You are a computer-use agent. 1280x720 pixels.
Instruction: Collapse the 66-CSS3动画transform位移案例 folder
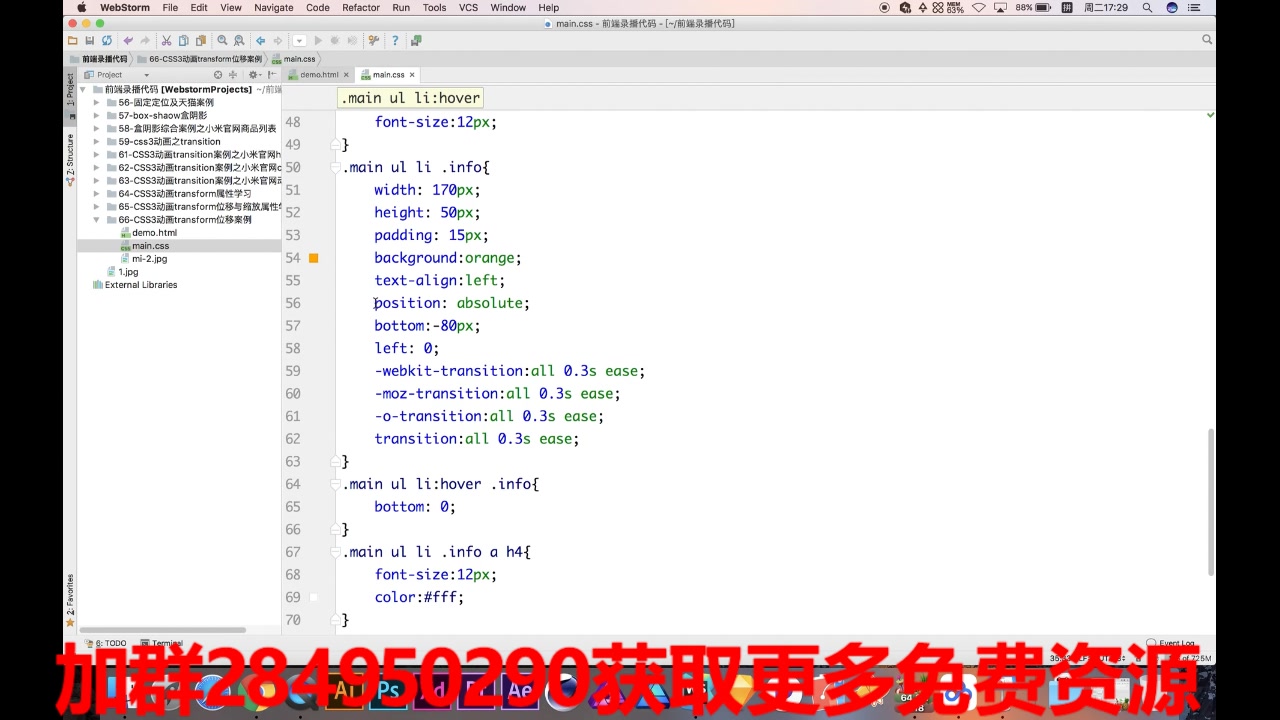97,219
